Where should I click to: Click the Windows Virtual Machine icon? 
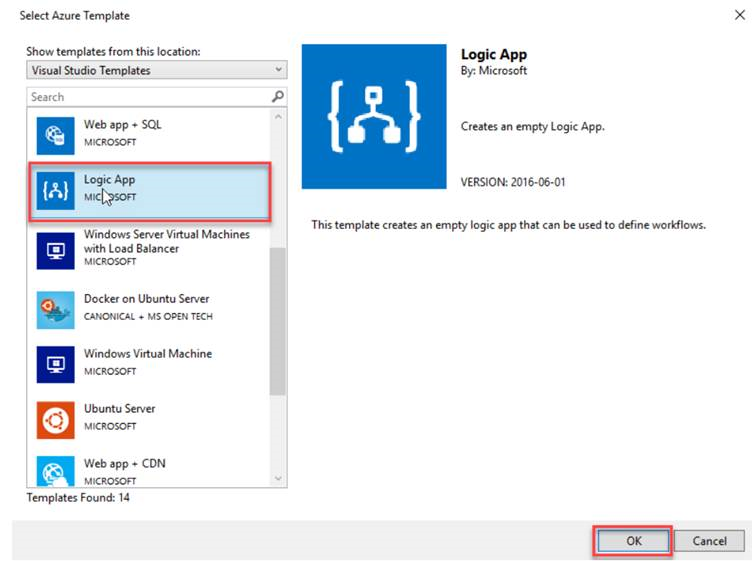coord(55,365)
